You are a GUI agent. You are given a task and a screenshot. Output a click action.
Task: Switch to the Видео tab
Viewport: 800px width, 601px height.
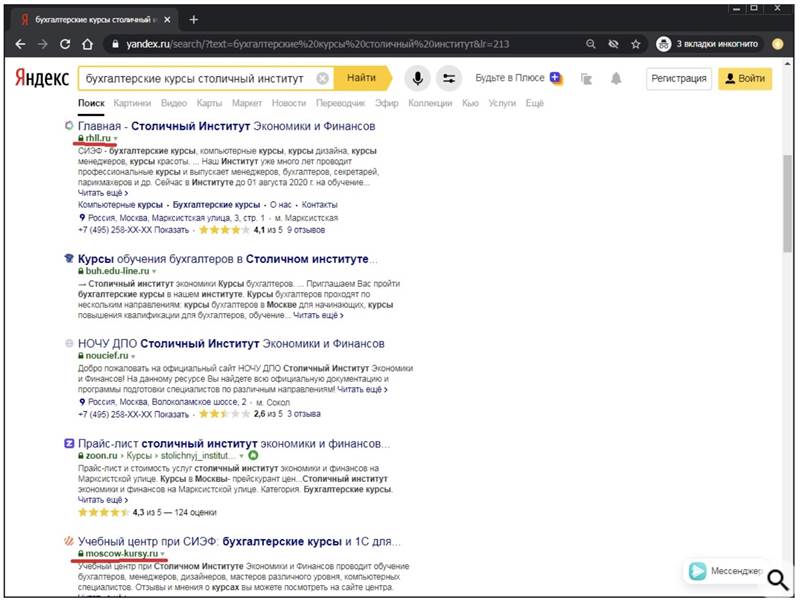pyautogui.click(x=174, y=103)
